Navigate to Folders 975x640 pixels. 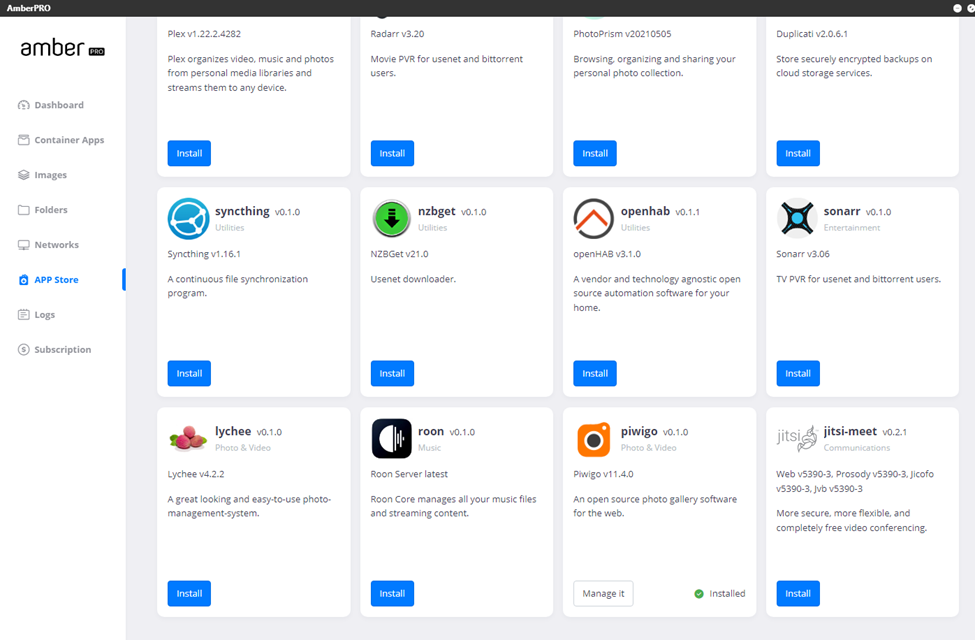pos(51,210)
